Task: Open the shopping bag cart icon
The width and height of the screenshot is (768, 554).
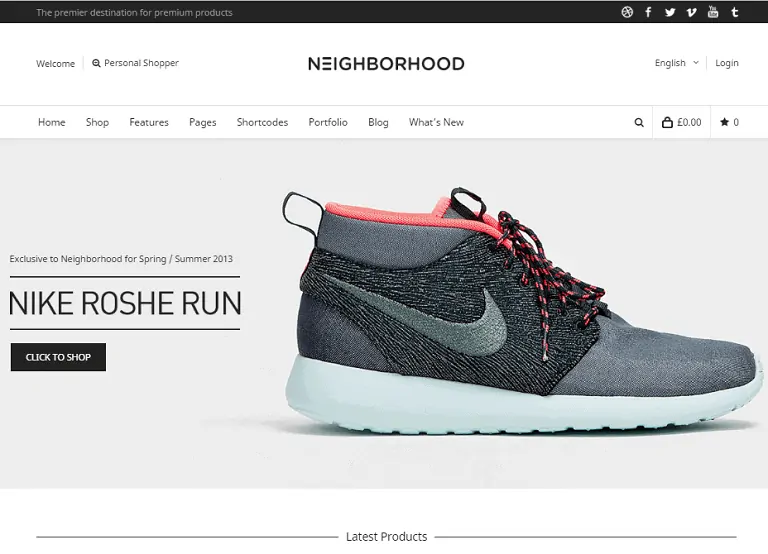Action: tap(667, 122)
